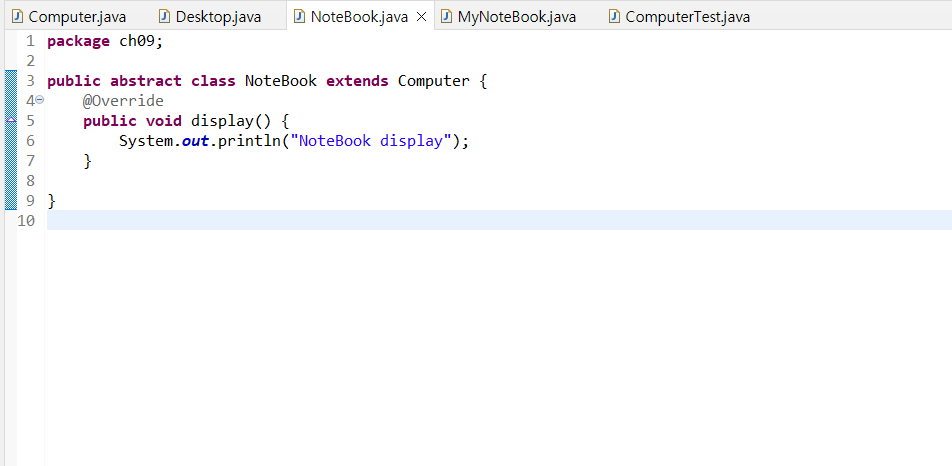Click the closing brace on line 7
Image resolution: width=952 pixels, height=466 pixels.
(87, 161)
